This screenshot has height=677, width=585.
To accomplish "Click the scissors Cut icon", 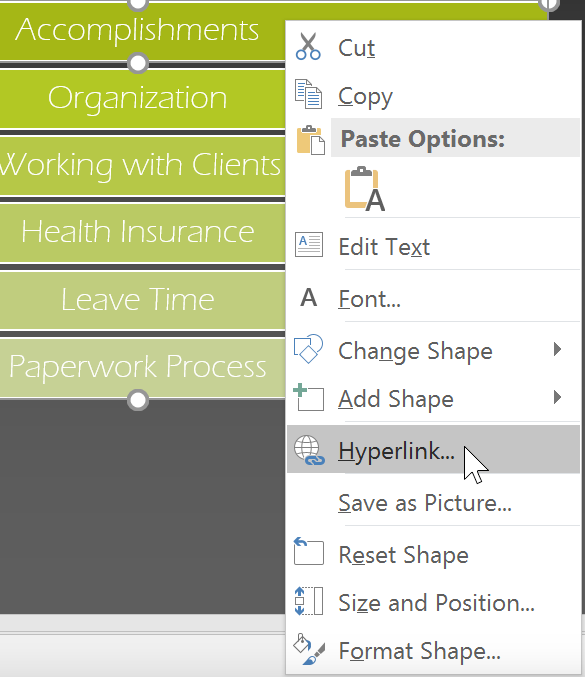I will click(x=308, y=46).
